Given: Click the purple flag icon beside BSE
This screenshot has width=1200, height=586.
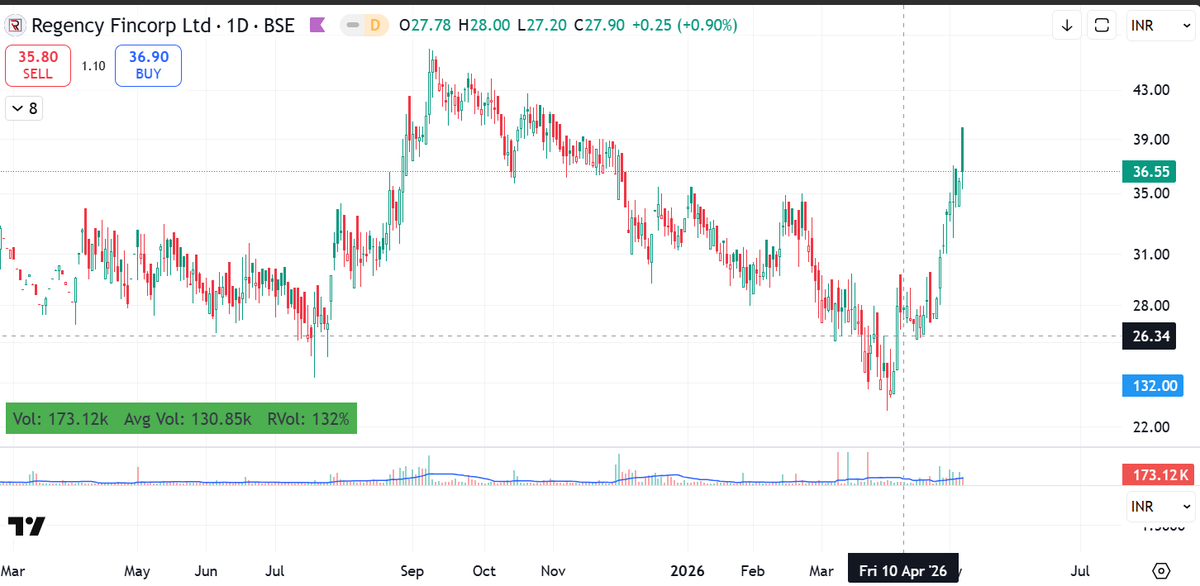Looking at the screenshot, I should 316,25.
